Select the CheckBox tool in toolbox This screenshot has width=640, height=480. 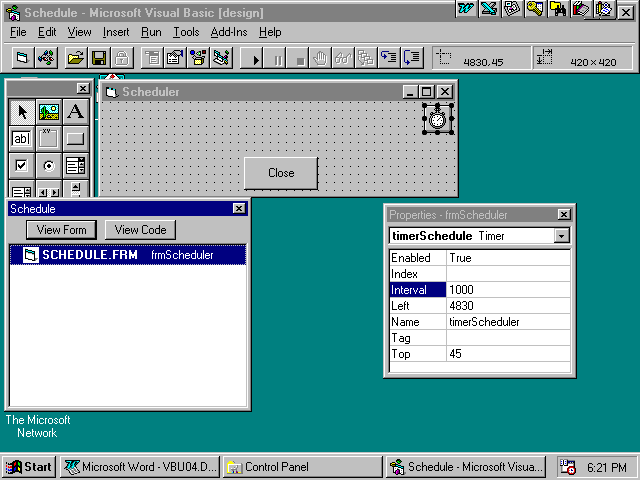(x=21, y=166)
